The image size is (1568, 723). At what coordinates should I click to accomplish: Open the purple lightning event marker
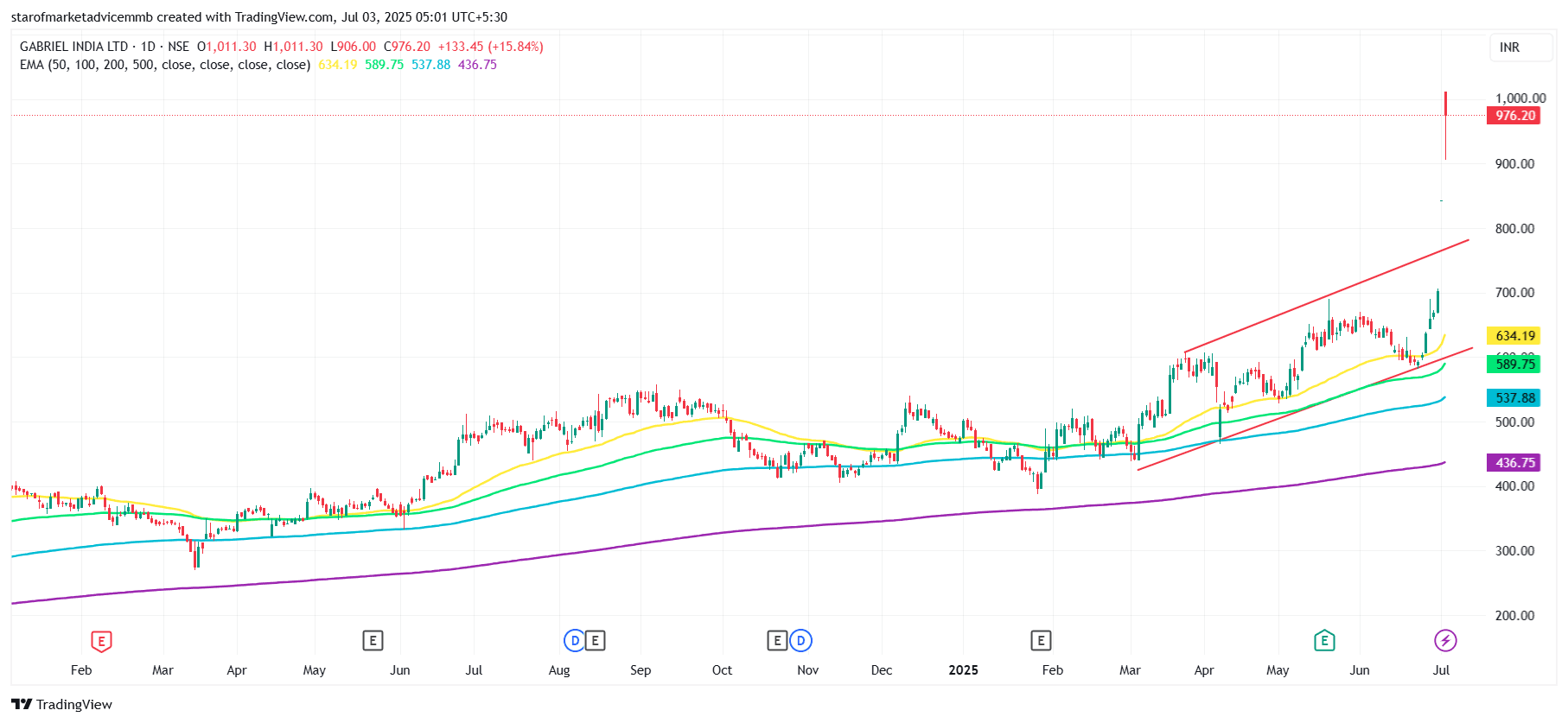1445,640
